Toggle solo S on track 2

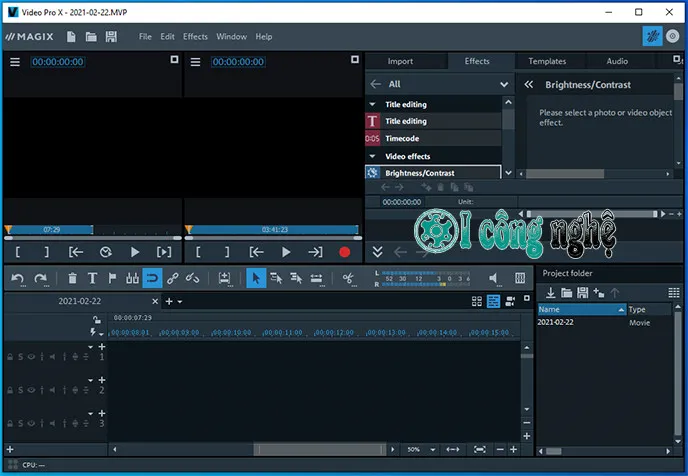pyautogui.click(x=20, y=390)
